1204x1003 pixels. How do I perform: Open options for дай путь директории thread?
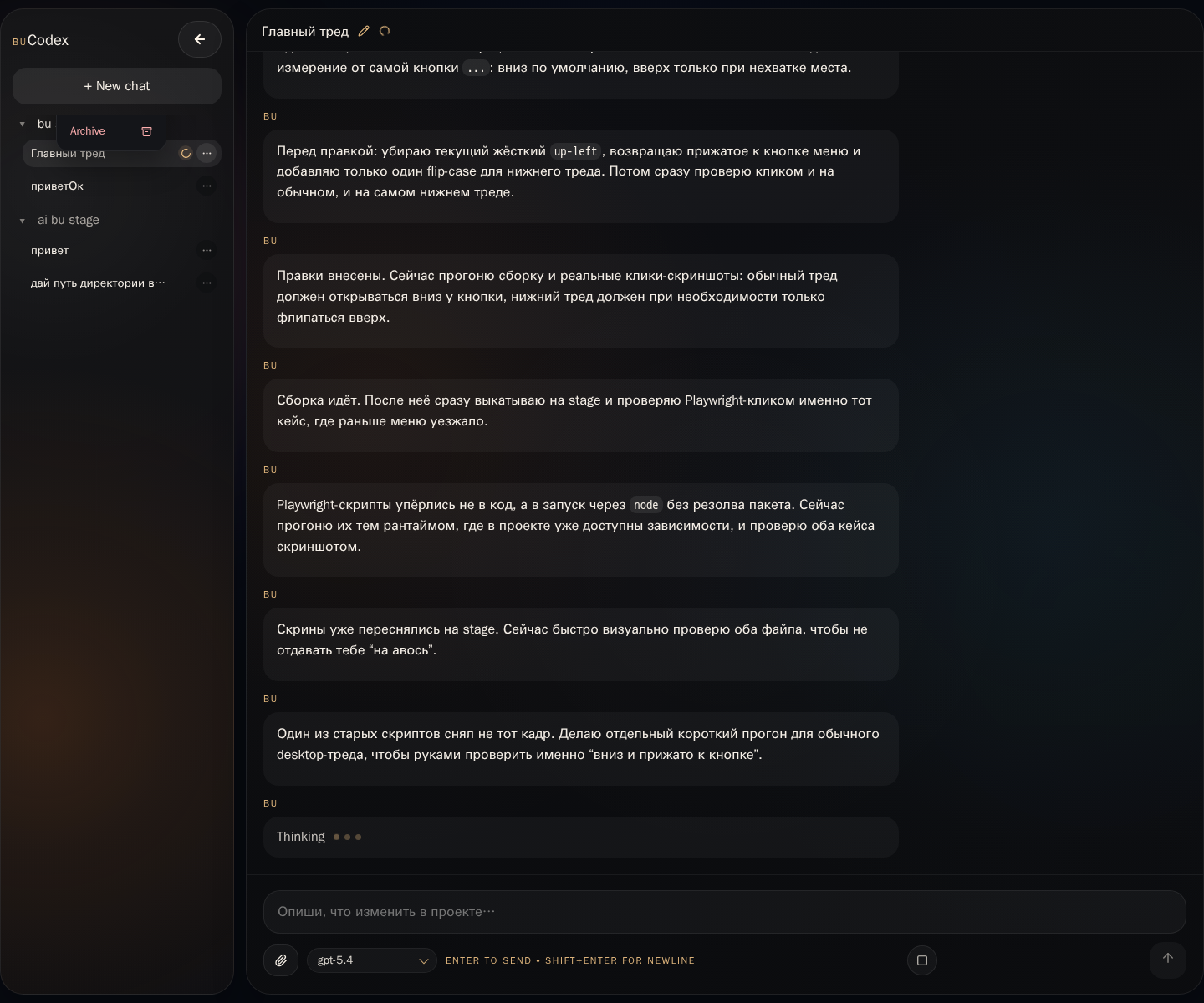click(207, 283)
